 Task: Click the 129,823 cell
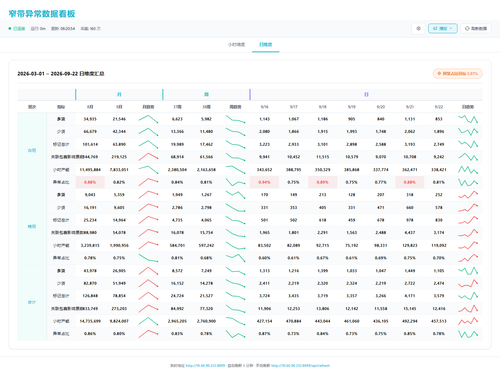410,245
